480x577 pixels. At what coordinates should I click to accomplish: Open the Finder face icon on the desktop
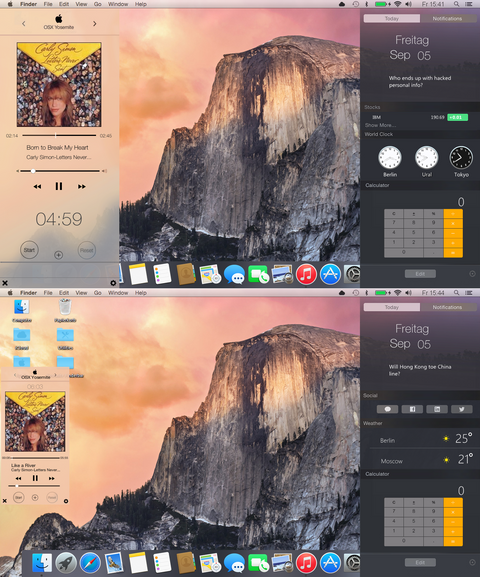pyautogui.click(x=22, y=307)
